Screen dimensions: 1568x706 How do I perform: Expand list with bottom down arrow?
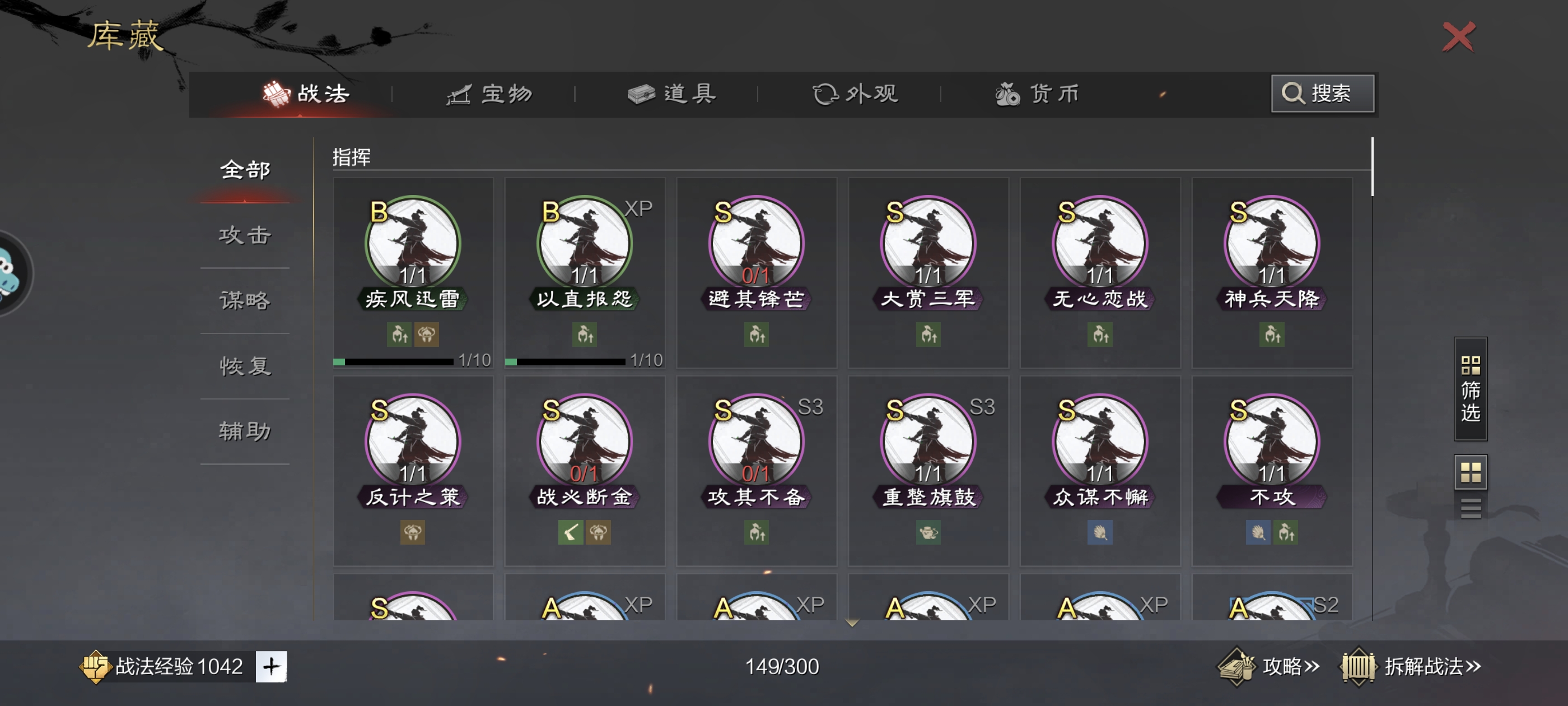pos(852,623)
